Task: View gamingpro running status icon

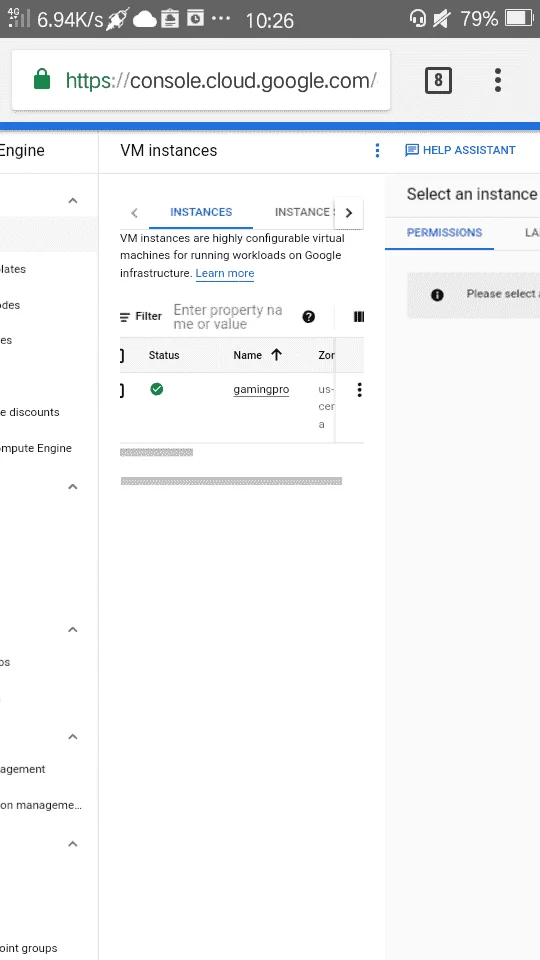Action: [x=157, y=389]
